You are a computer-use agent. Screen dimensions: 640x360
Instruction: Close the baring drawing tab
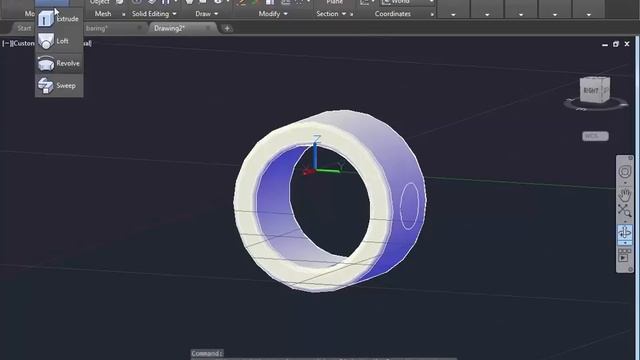[x=140, y=28]
